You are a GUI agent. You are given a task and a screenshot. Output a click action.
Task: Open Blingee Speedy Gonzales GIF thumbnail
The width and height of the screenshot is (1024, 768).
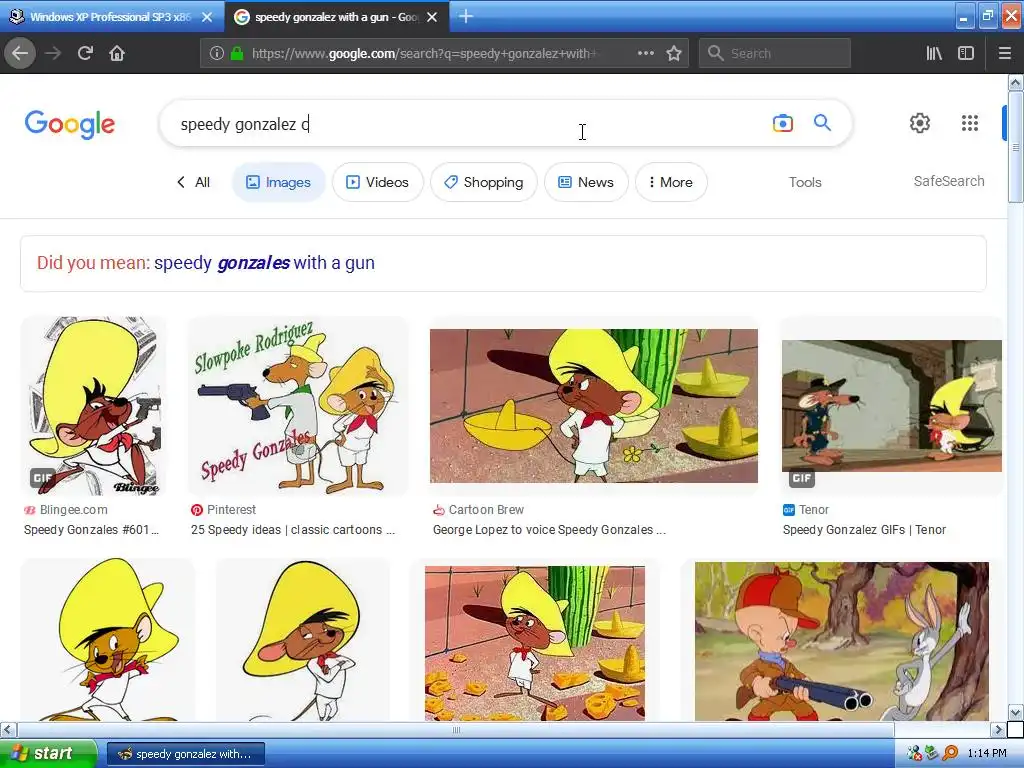[93, 406]
